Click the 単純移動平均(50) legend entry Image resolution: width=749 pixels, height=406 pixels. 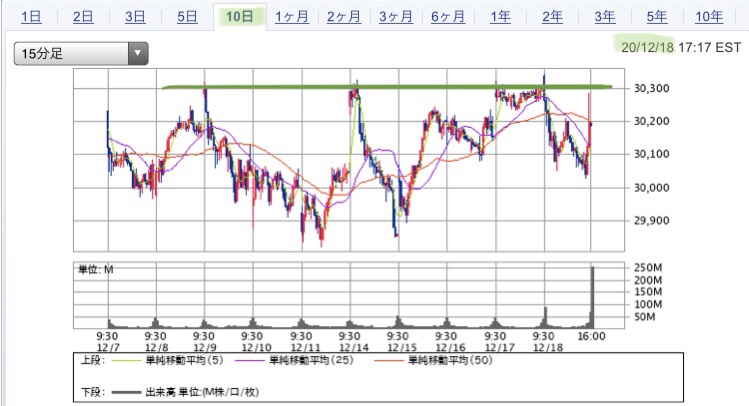(433, 360)
